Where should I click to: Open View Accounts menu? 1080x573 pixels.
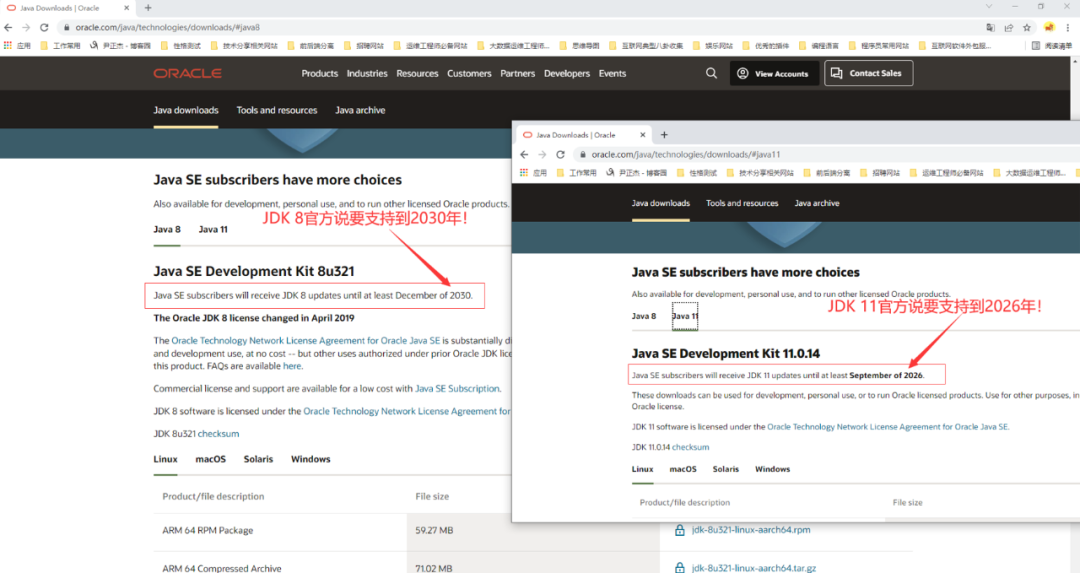coord(773,73)
